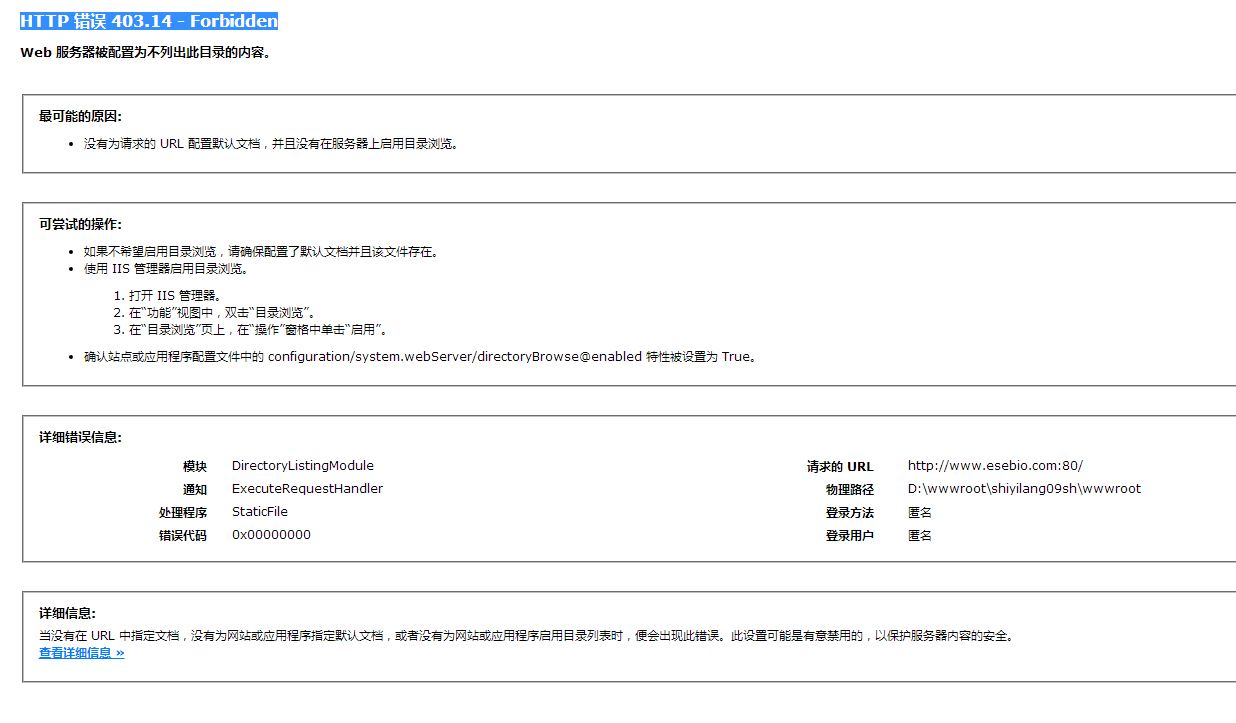The width and height of the screenshot is (1236, 723).
Task: Click the StaticFile handler value
Action: tap(259, 512)
